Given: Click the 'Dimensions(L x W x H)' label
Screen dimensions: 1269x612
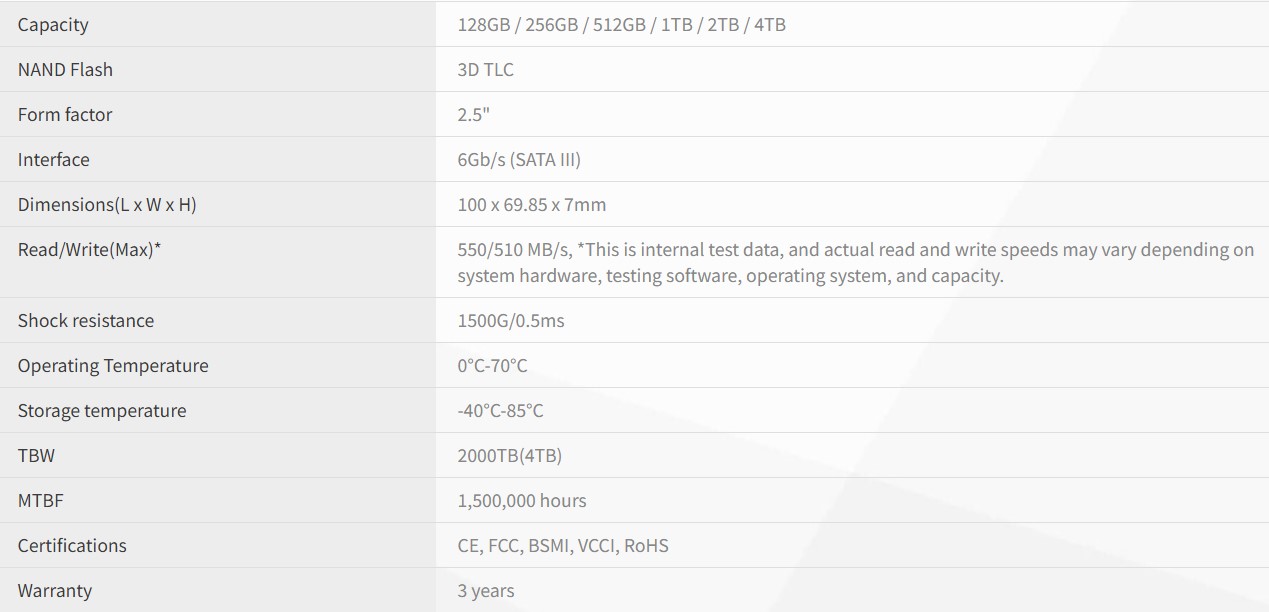Looking at the screenshot, I should pos(107,204).
